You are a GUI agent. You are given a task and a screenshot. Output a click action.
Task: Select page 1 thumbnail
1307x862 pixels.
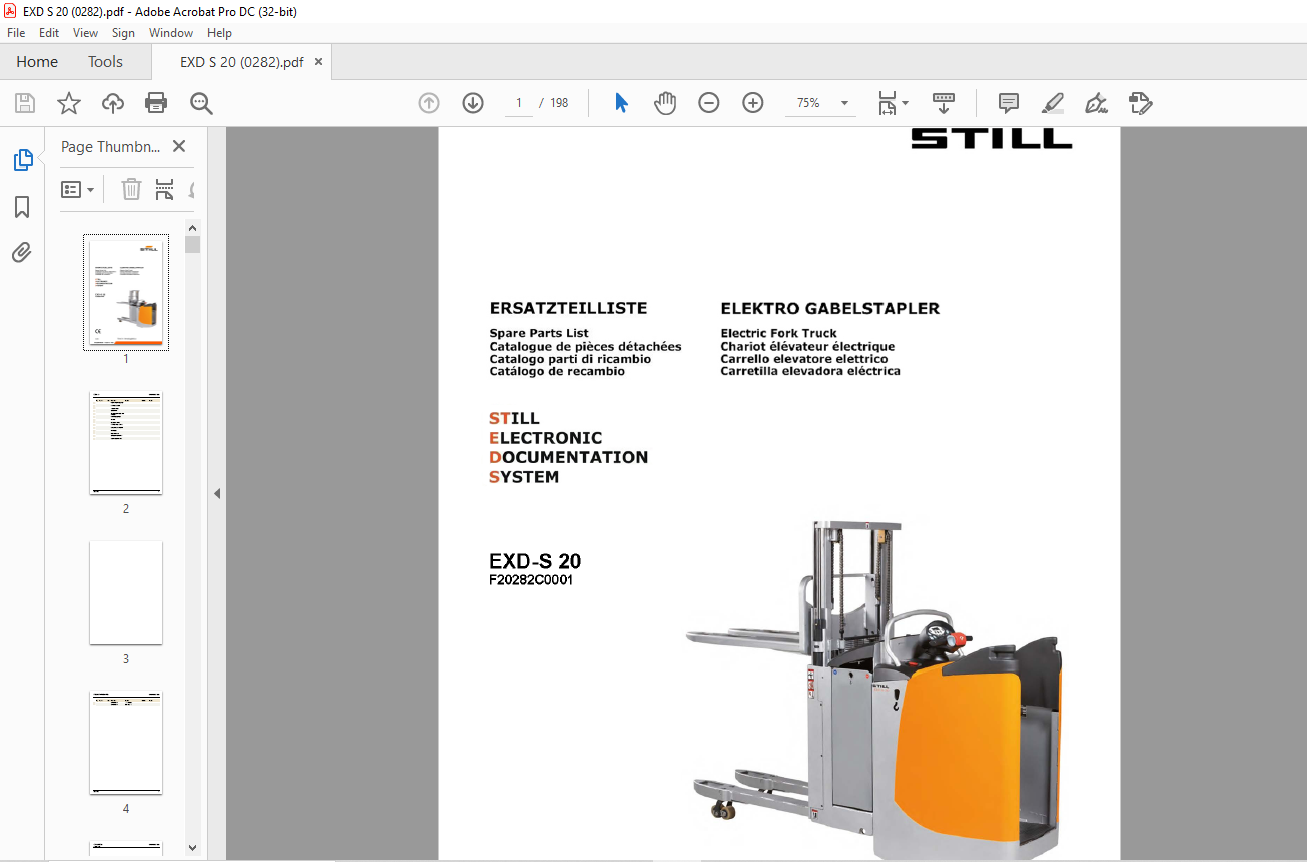[x=126, y=293]
